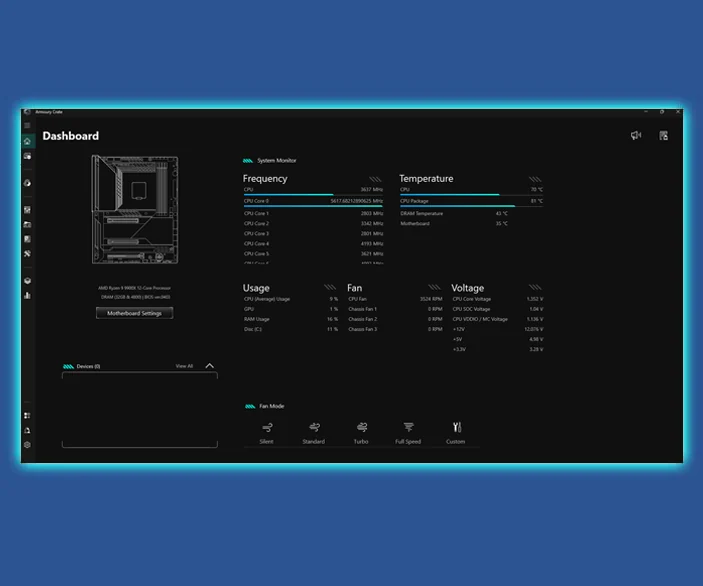The height and width of the screenshot is (586, 703).
Task: Select the CPU Core 1 frequency row
Action: pyautogui.click(x=313, y=213)
